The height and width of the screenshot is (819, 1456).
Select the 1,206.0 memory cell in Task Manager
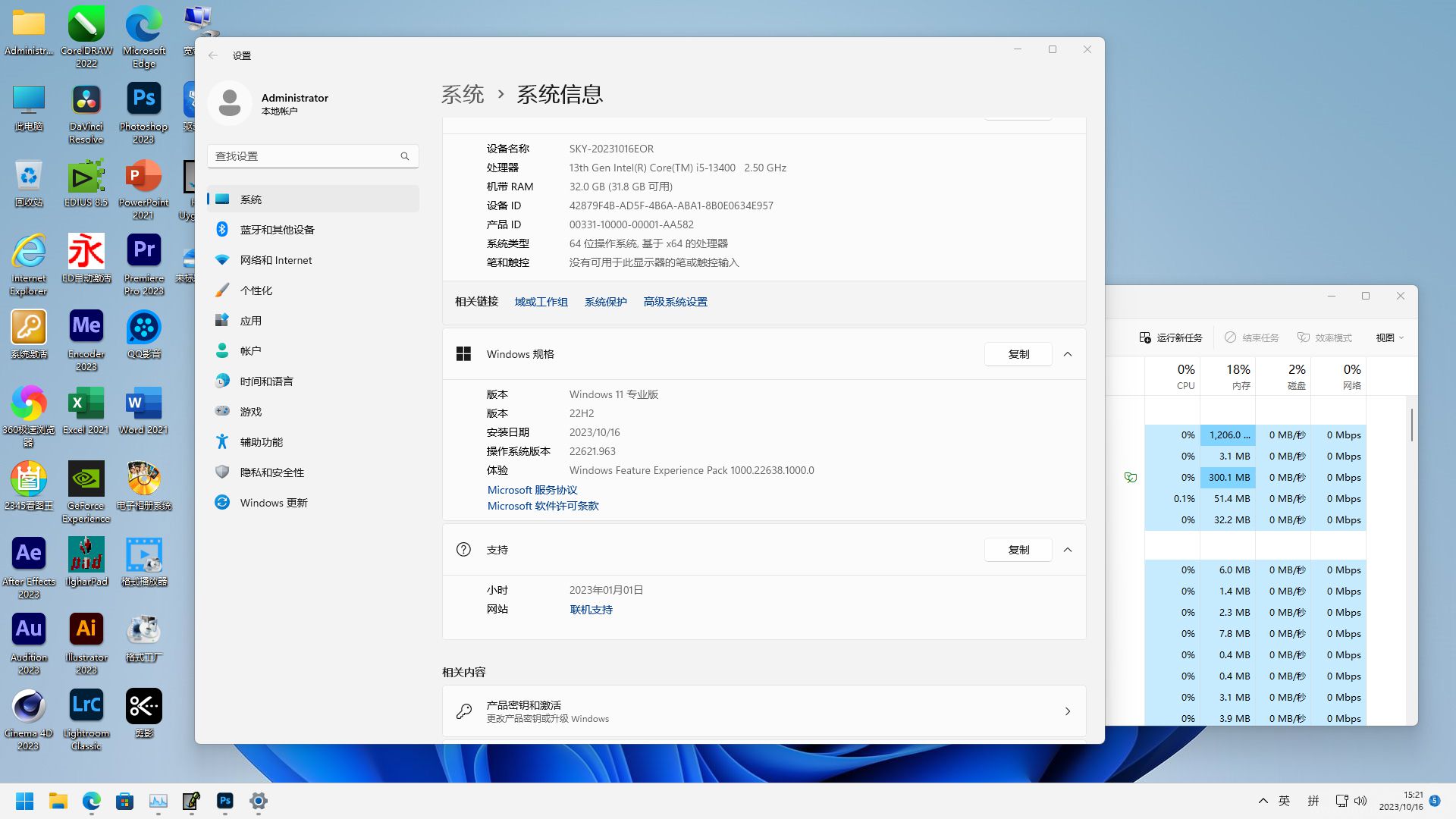pyautogui.click(x=1228, y=435)
